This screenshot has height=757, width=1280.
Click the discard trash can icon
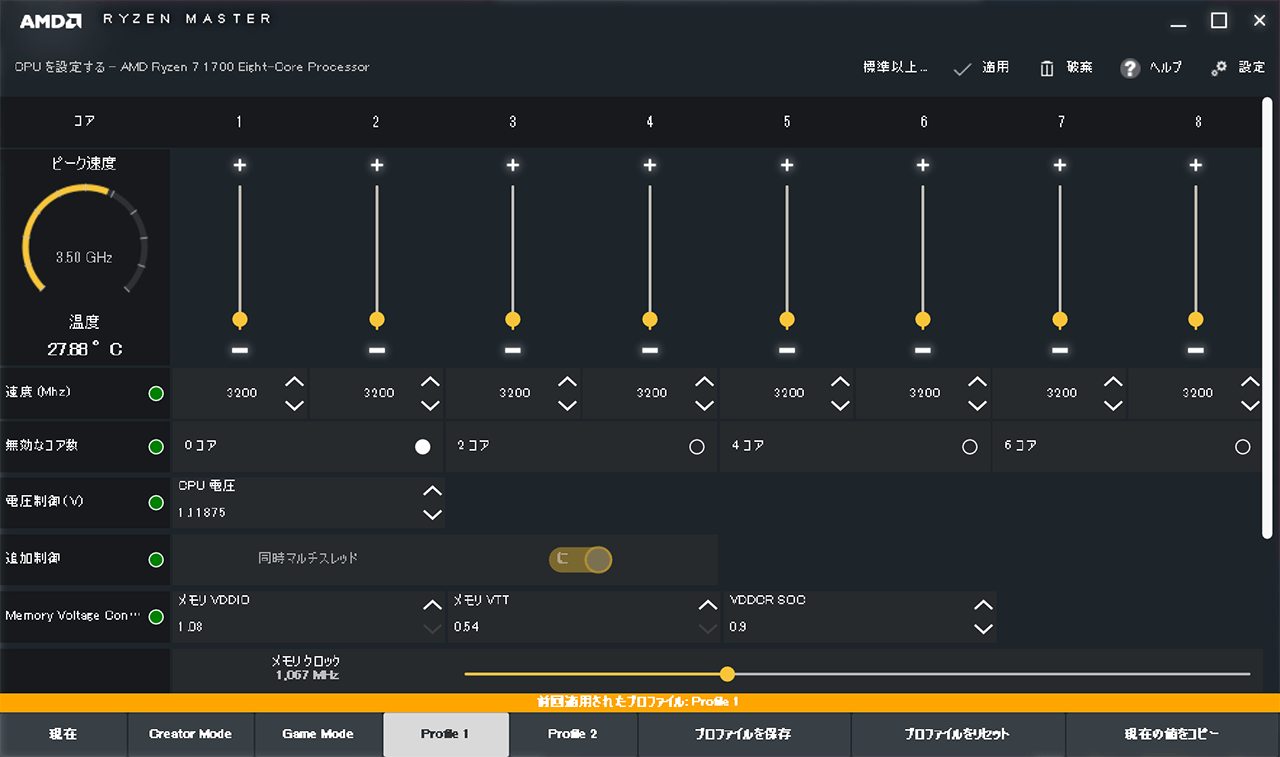point(1047,68)
